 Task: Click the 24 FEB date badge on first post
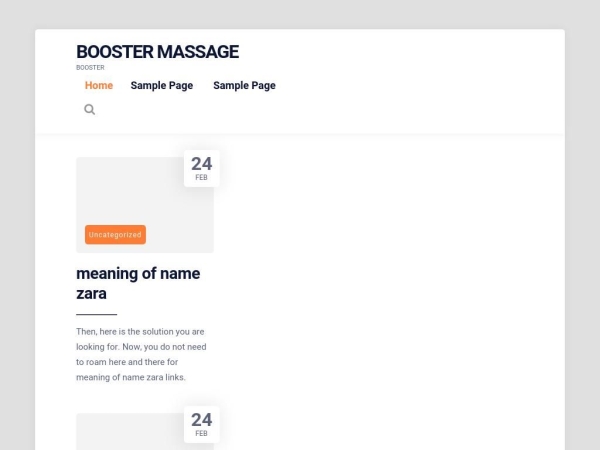coord(202,168)
